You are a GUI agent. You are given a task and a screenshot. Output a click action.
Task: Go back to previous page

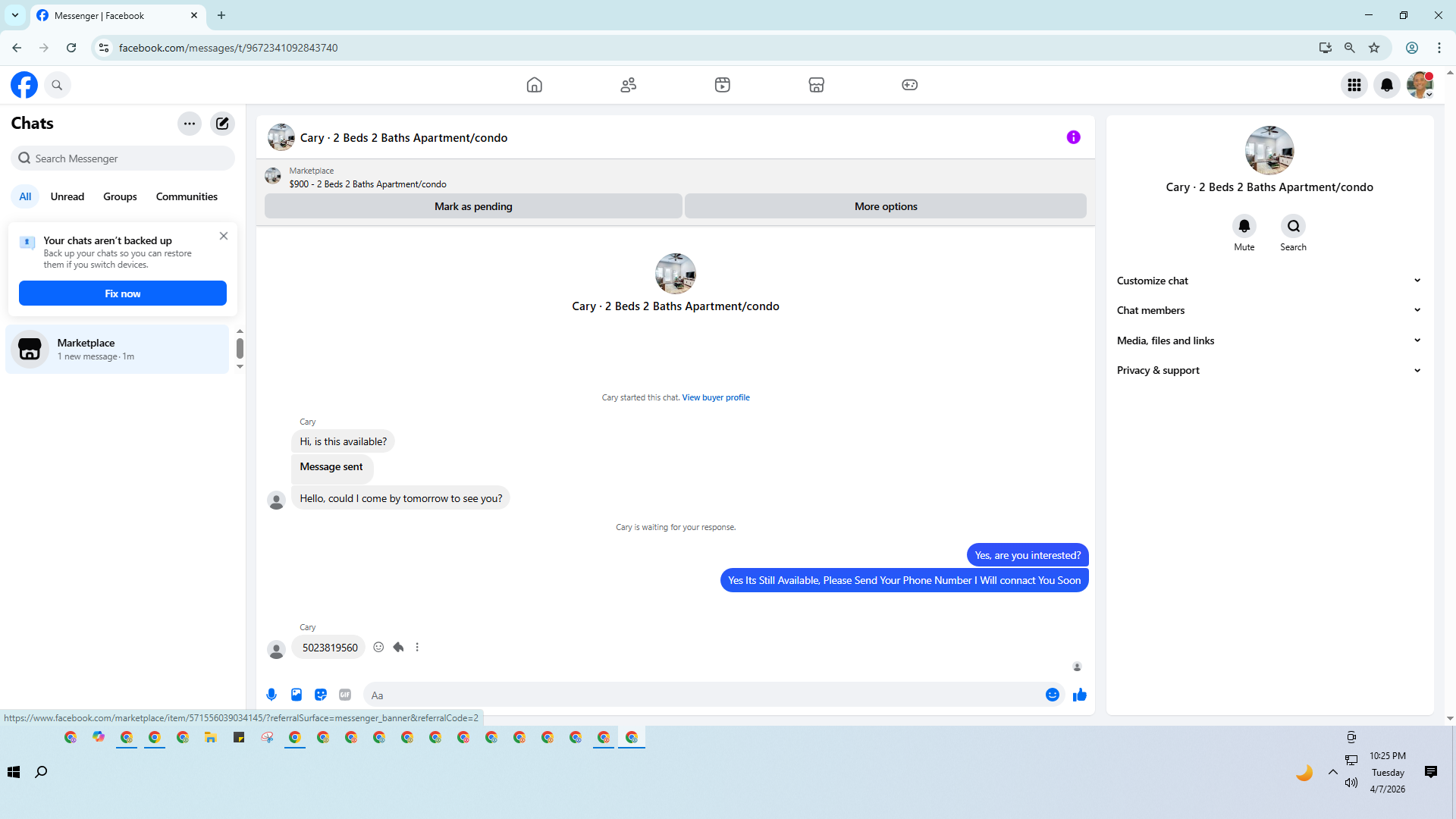click(17, 48)
